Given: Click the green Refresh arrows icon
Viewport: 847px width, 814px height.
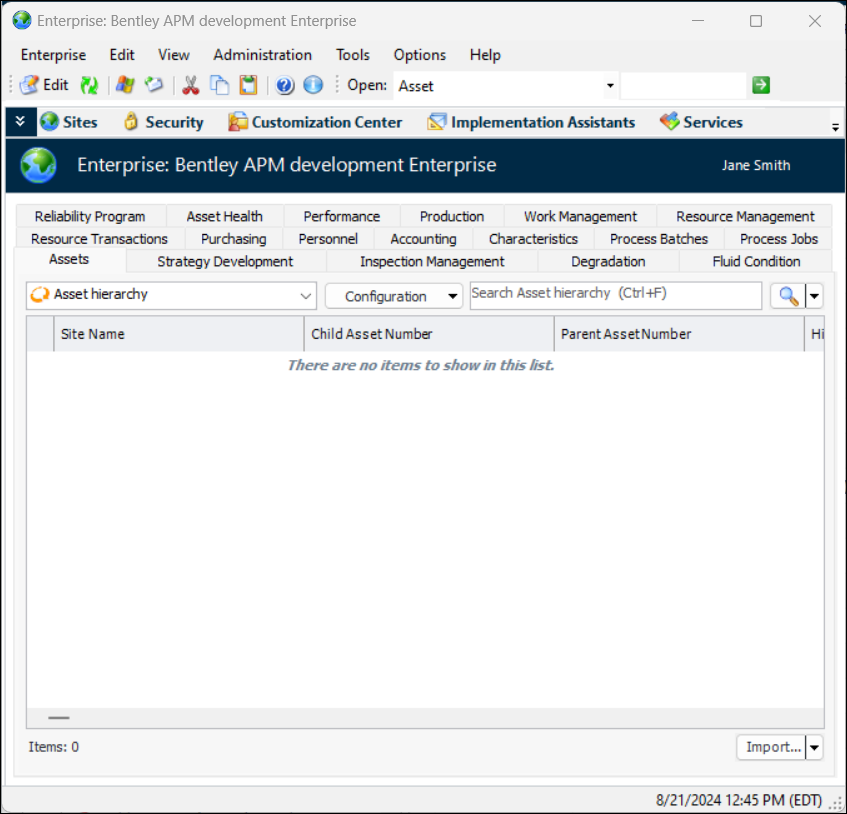Looking at the screenshot, I should (x=89, y=85).
